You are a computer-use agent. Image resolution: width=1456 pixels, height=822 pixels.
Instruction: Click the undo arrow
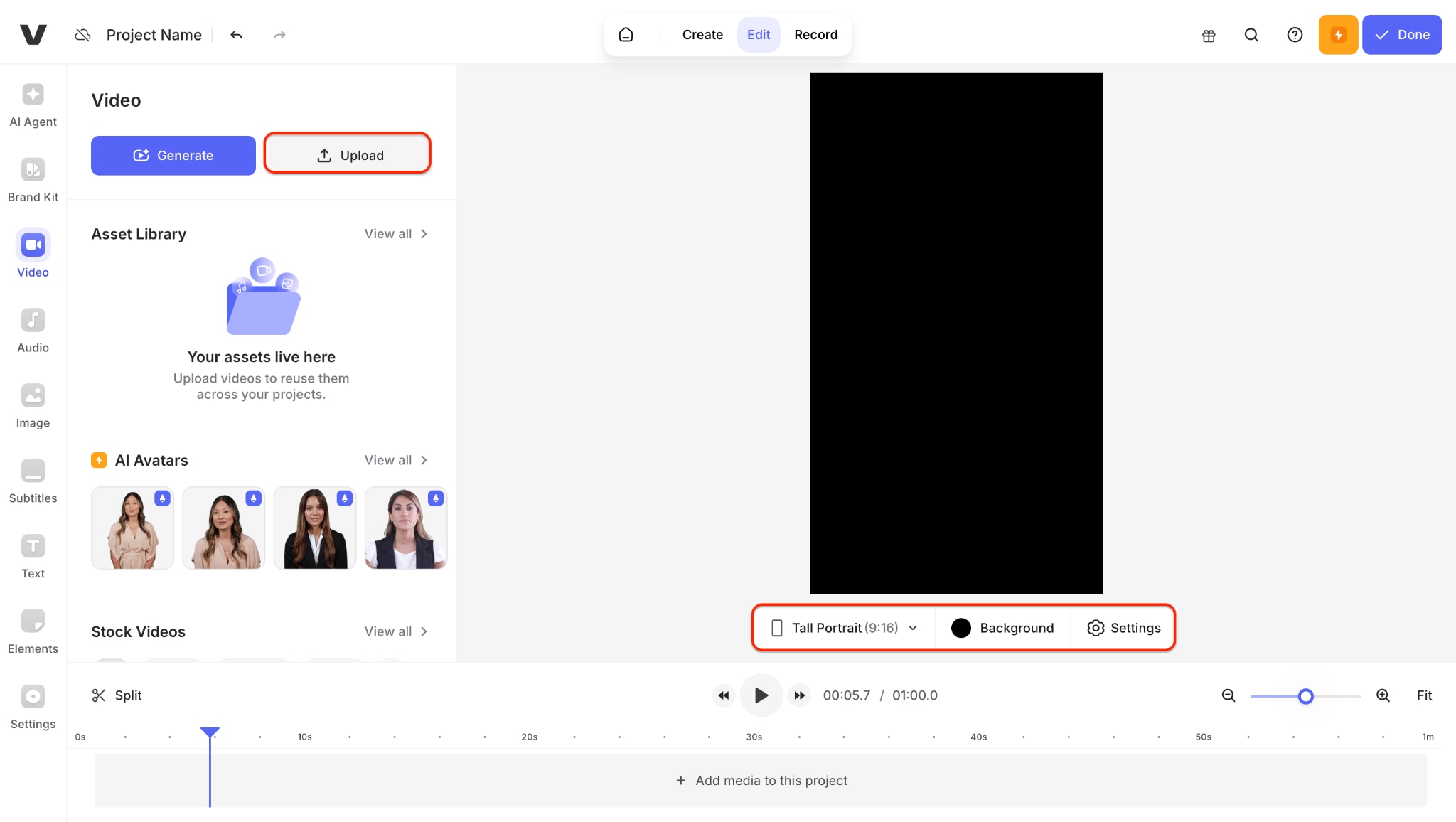[x=236, y=35]
